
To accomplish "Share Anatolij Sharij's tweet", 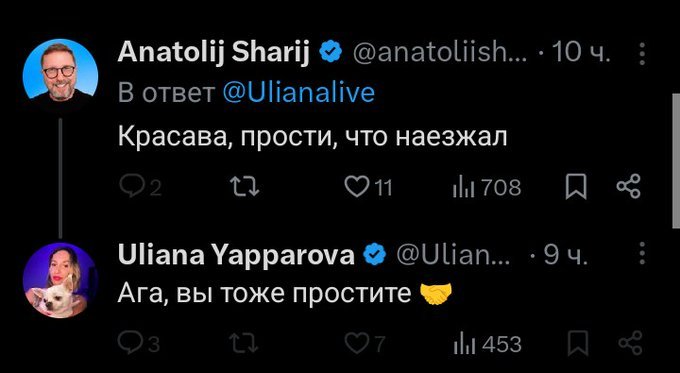I will coord(628,186).
